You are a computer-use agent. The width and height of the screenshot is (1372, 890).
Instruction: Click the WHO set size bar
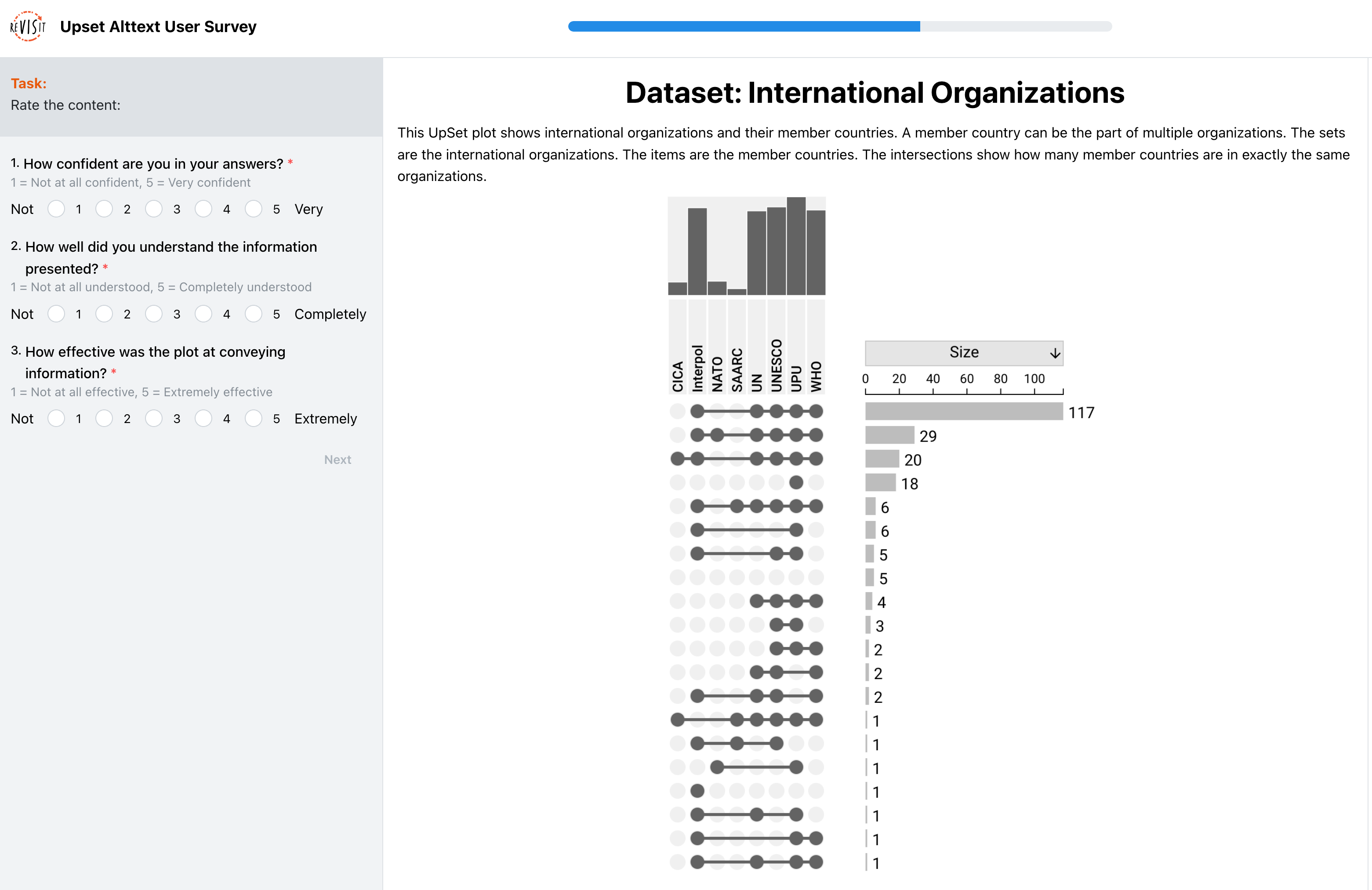(x=816, y=253)
